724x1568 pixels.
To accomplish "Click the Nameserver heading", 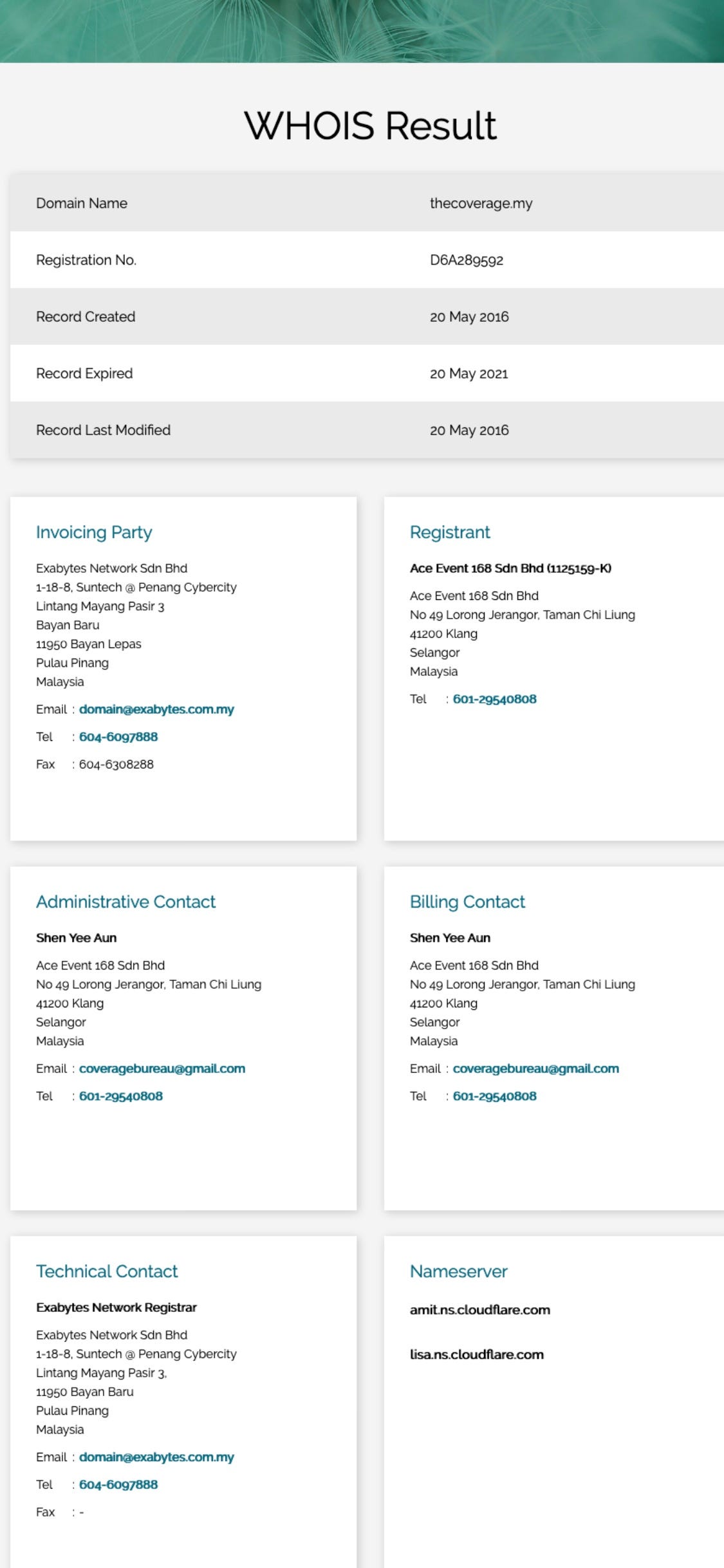I will tap(459, 1271).
